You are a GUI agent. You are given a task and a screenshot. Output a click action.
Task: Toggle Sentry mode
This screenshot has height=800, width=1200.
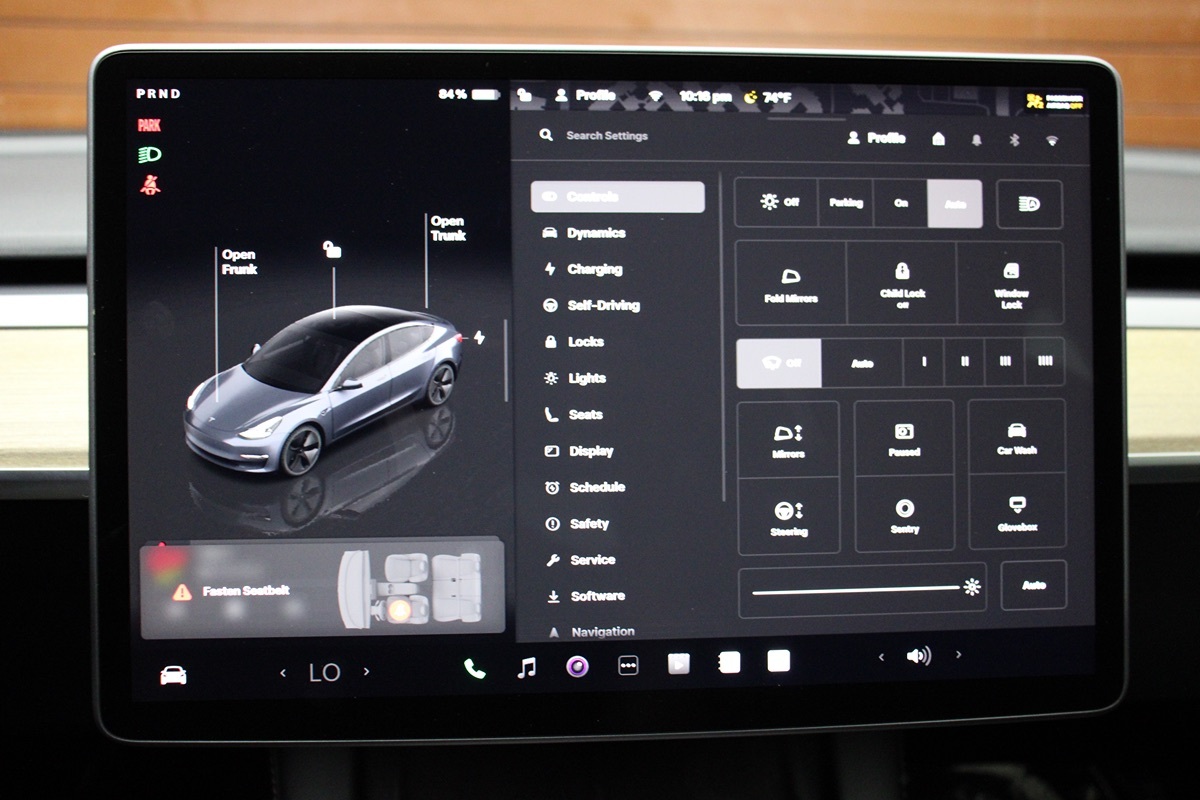click(x=904, y=515)
